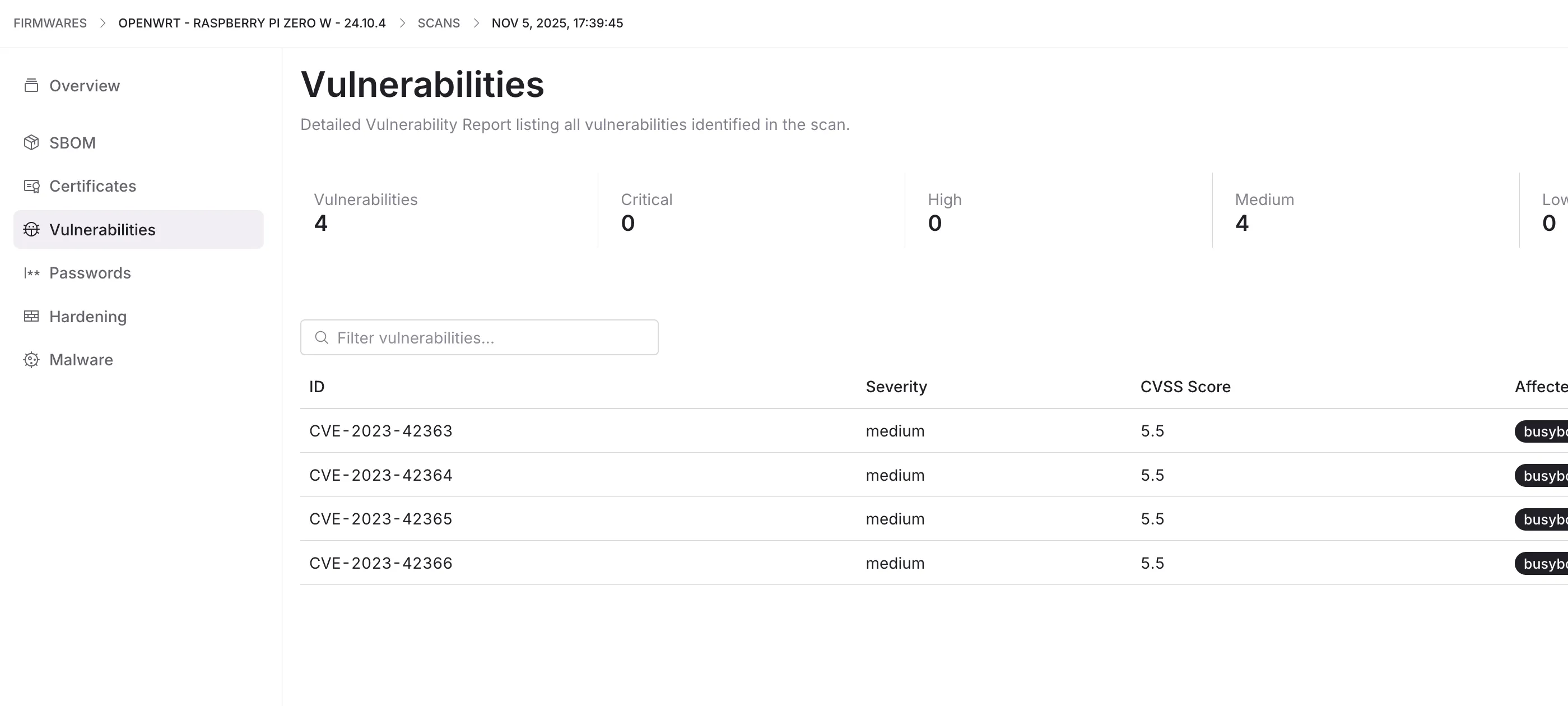Click the Malware icon in sidebar
The image size is (1568, 706).
[31, 360]
